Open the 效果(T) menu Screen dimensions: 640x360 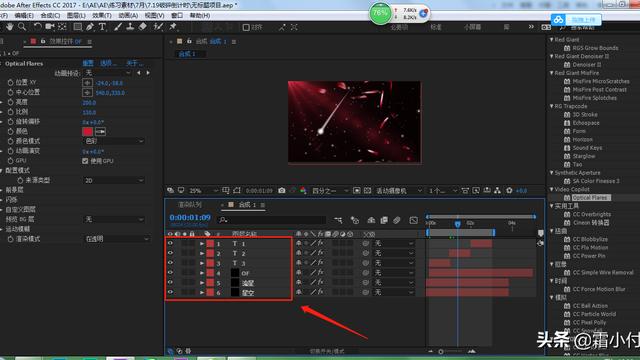[102, 16]
